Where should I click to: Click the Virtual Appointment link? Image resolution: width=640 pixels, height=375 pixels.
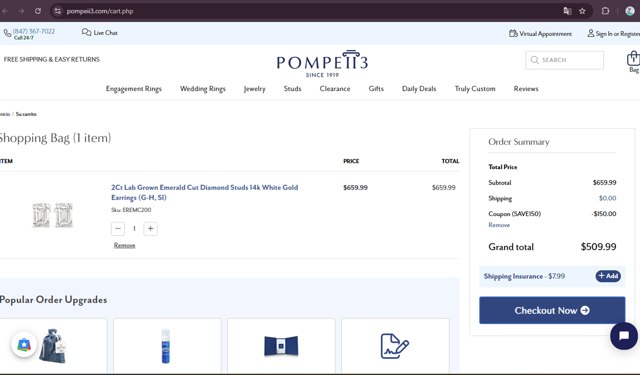545,34
